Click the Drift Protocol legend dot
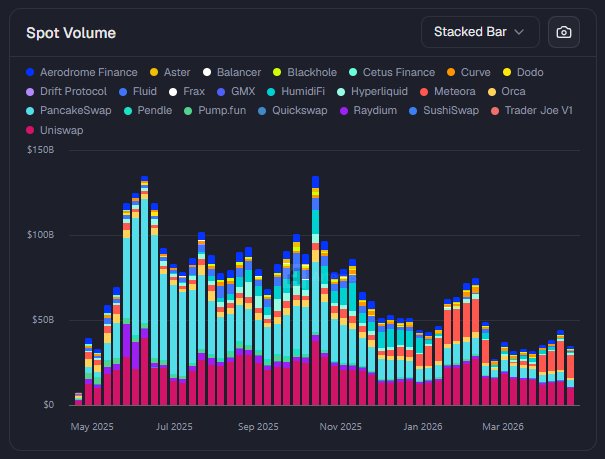The height and width of the screenshot is (459, 605). pos(30,91)
